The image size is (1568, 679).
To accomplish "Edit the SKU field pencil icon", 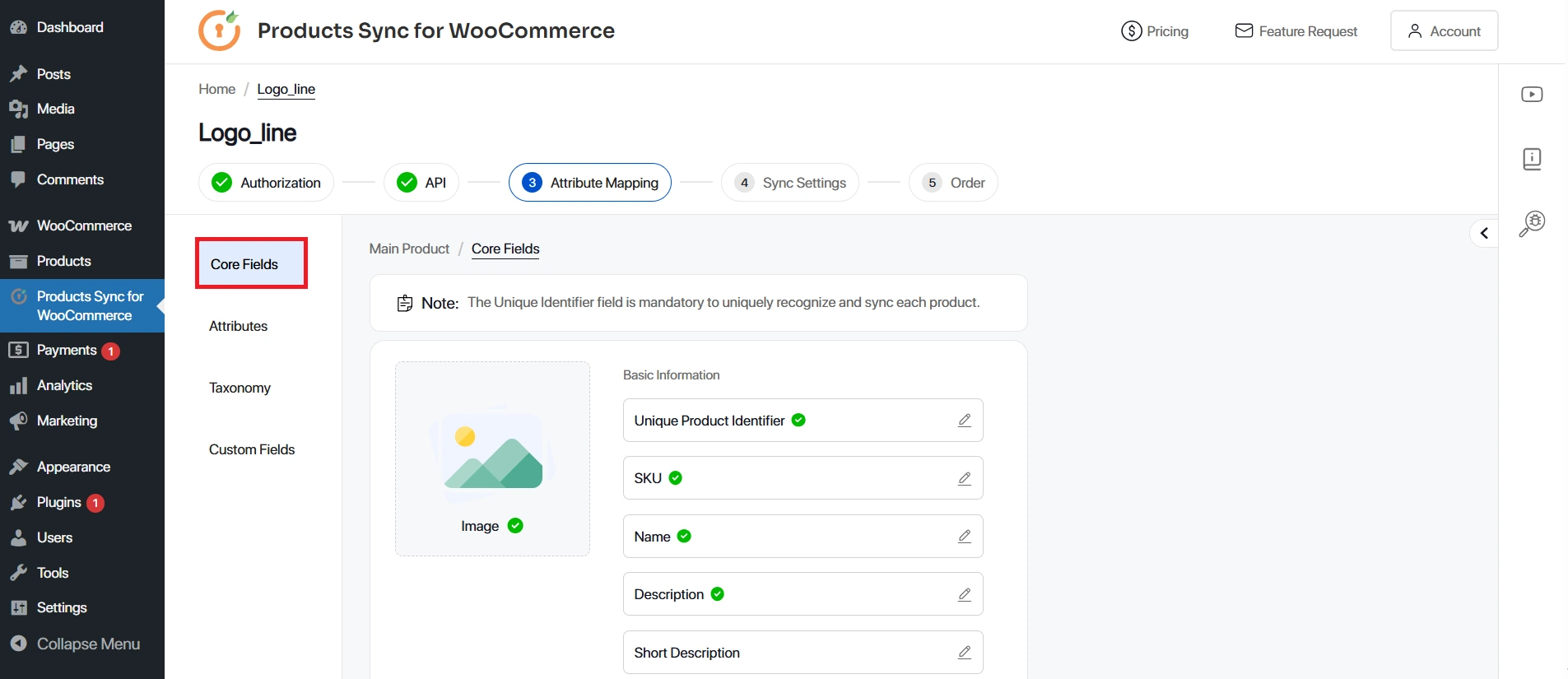I will (965, 478).
